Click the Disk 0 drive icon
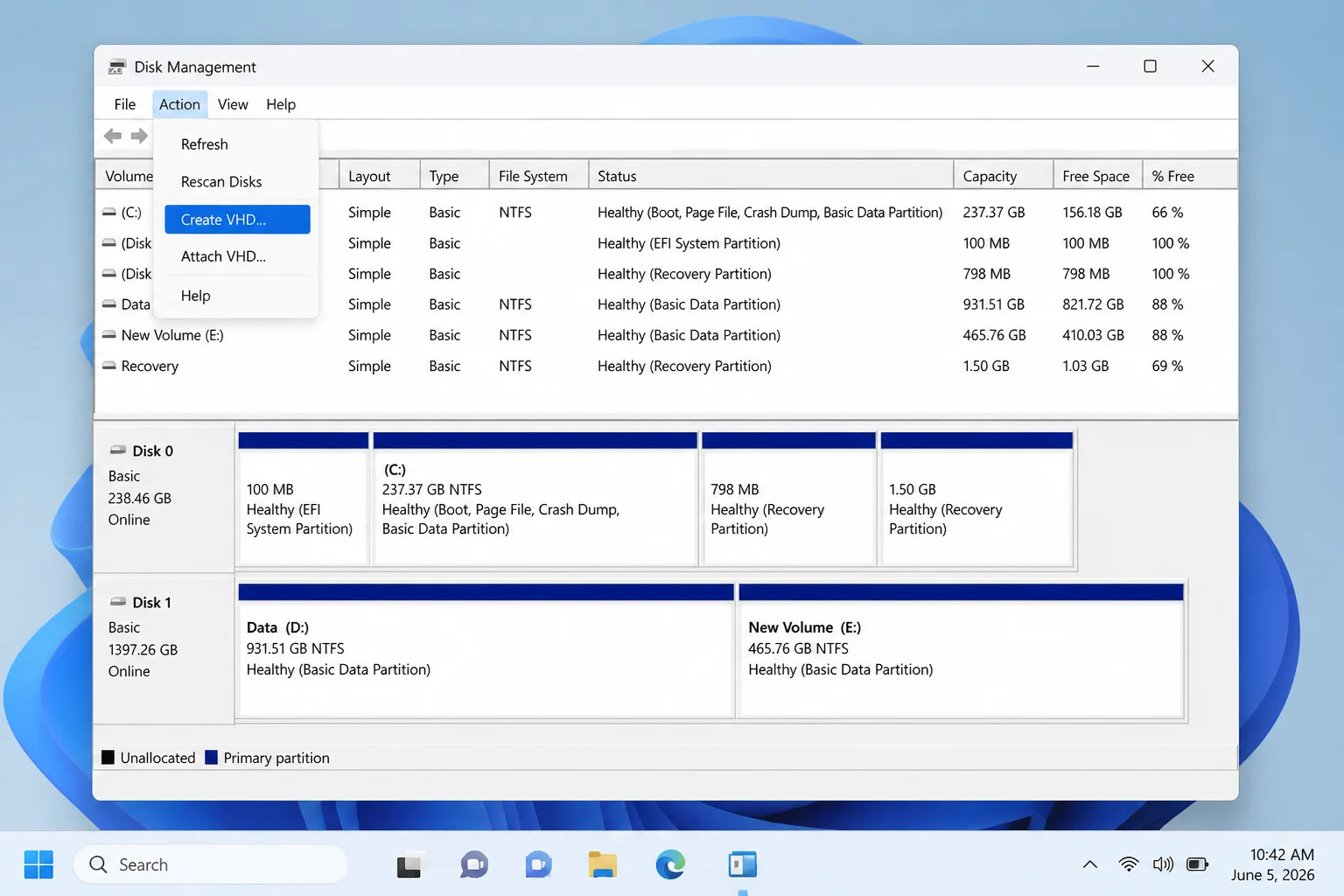The width and height of the screenshot is (1344, 896). (x=117, y=451)
